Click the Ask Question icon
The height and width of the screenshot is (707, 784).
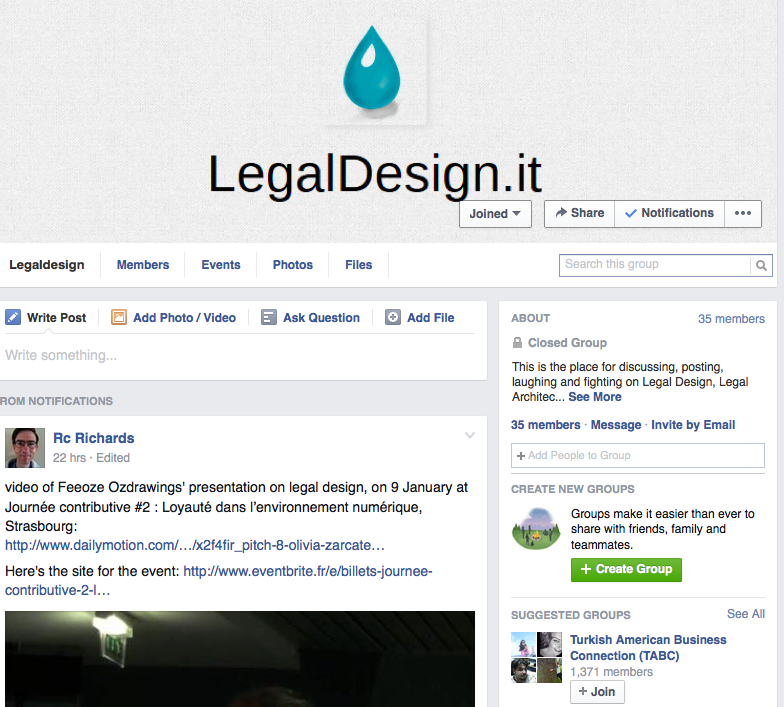[268, 318]
